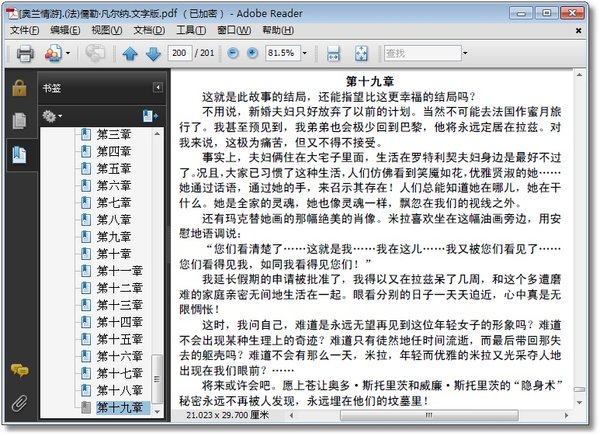600x436 pixels.
Task: Open the zoom level dropdown arrow
Action: point(305,53)
